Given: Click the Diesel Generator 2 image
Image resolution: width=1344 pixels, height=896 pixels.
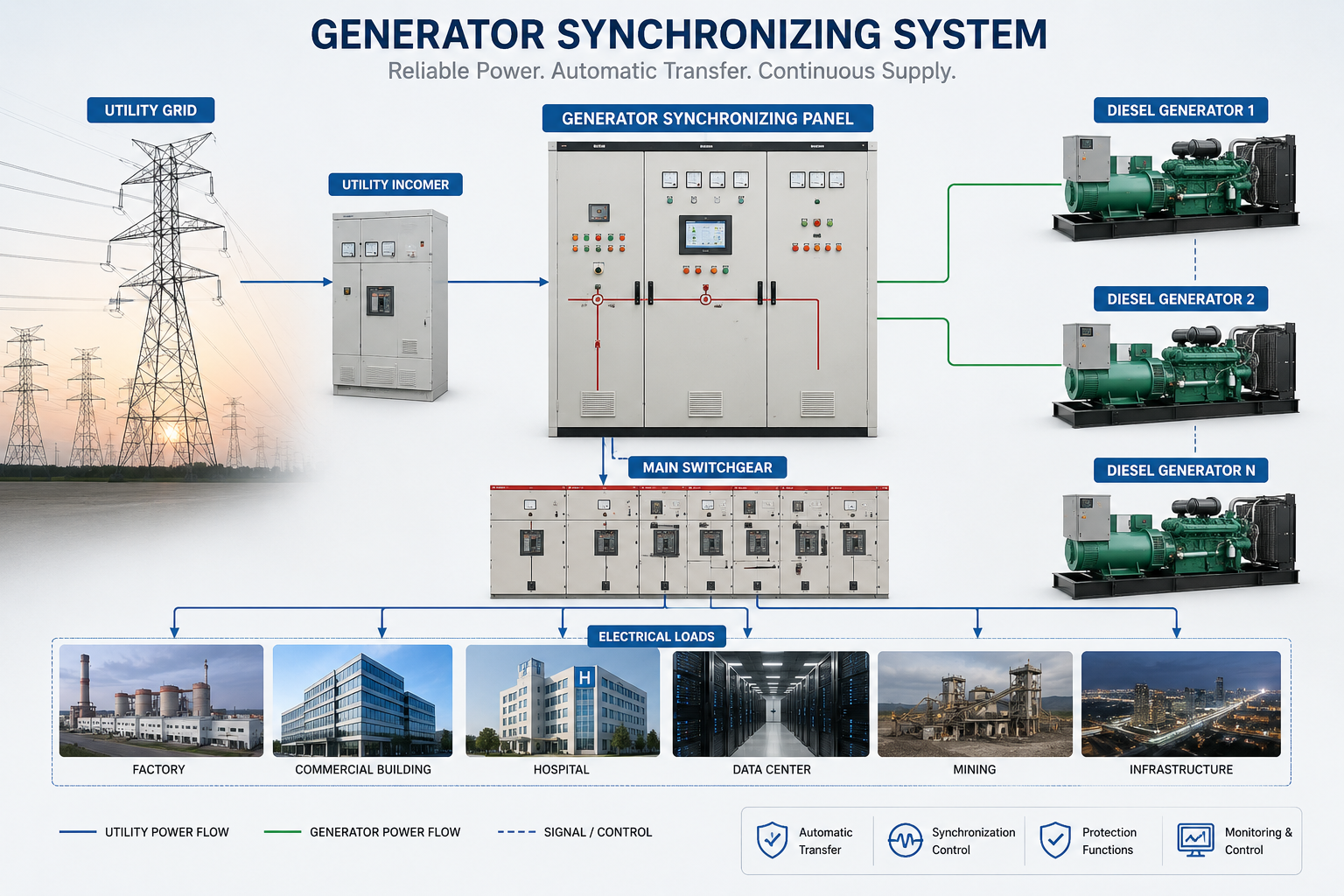Looking at the screenshot, I should click(x=1176, y=374).
